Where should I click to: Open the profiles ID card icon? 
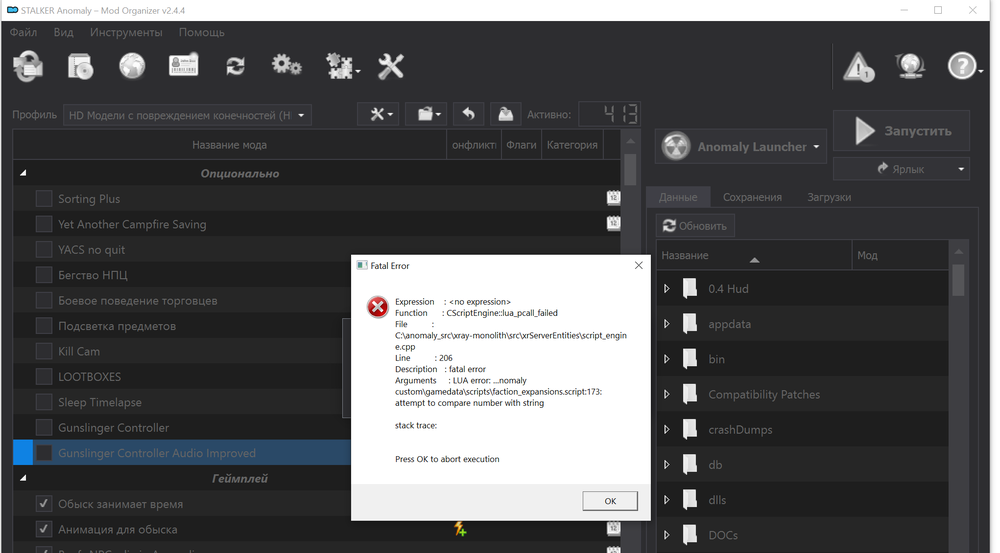tap(183, 66)
